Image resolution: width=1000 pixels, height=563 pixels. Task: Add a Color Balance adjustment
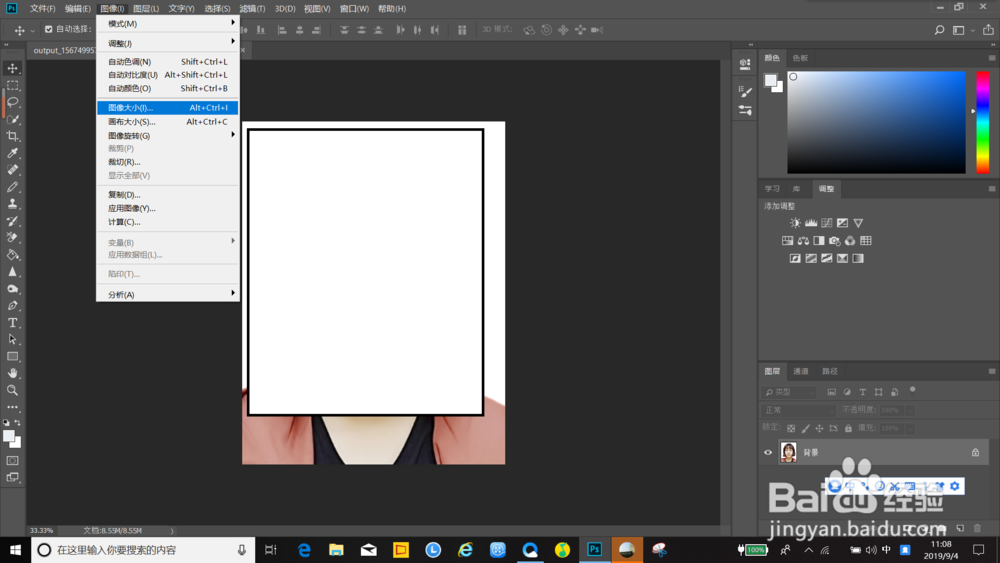pyautogui.click(x=803, y=241)
